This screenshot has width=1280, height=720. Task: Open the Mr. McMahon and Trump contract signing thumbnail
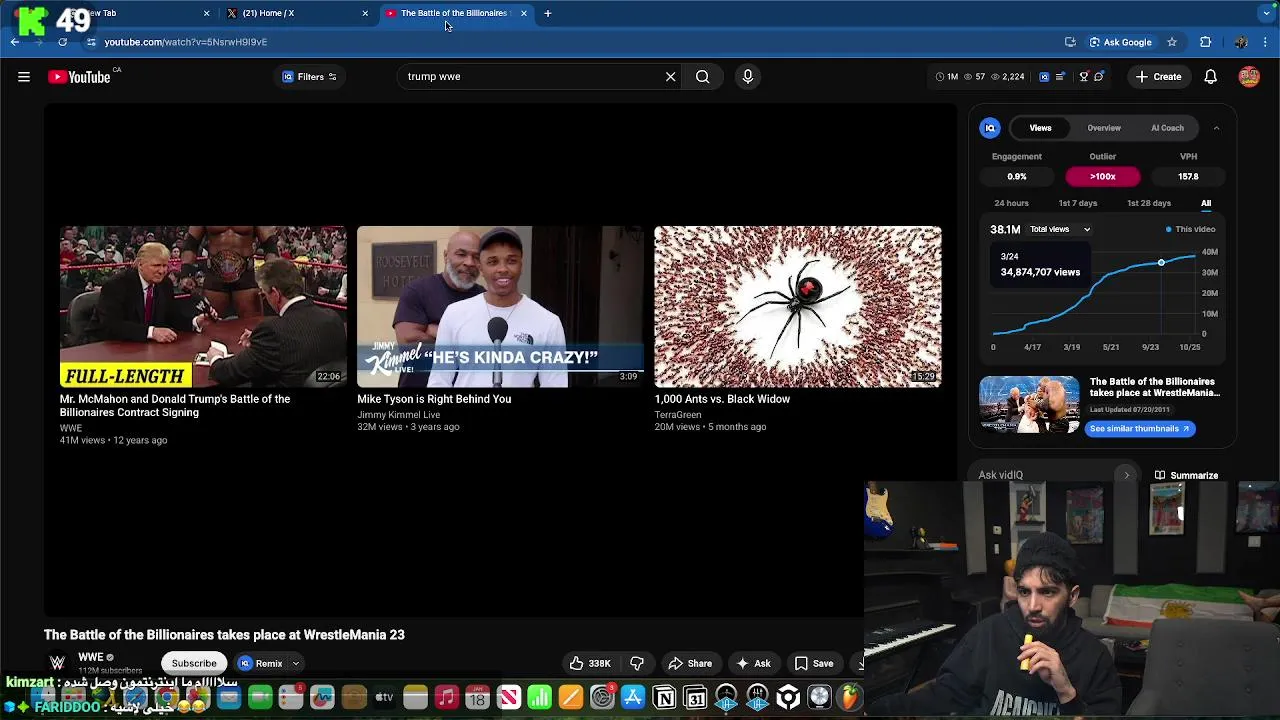[x=203, y=306]
